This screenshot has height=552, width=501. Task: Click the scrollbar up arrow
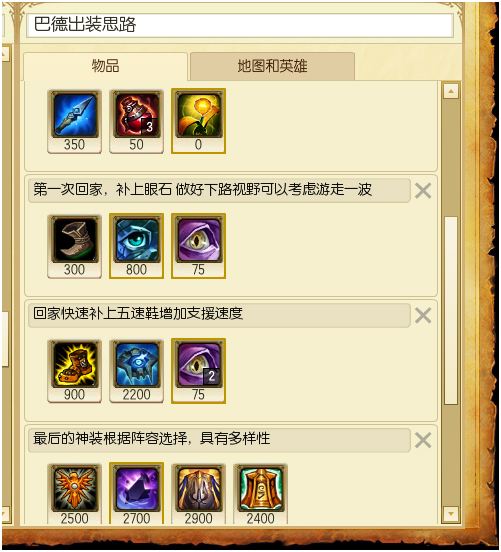click(x=451, y=92)
